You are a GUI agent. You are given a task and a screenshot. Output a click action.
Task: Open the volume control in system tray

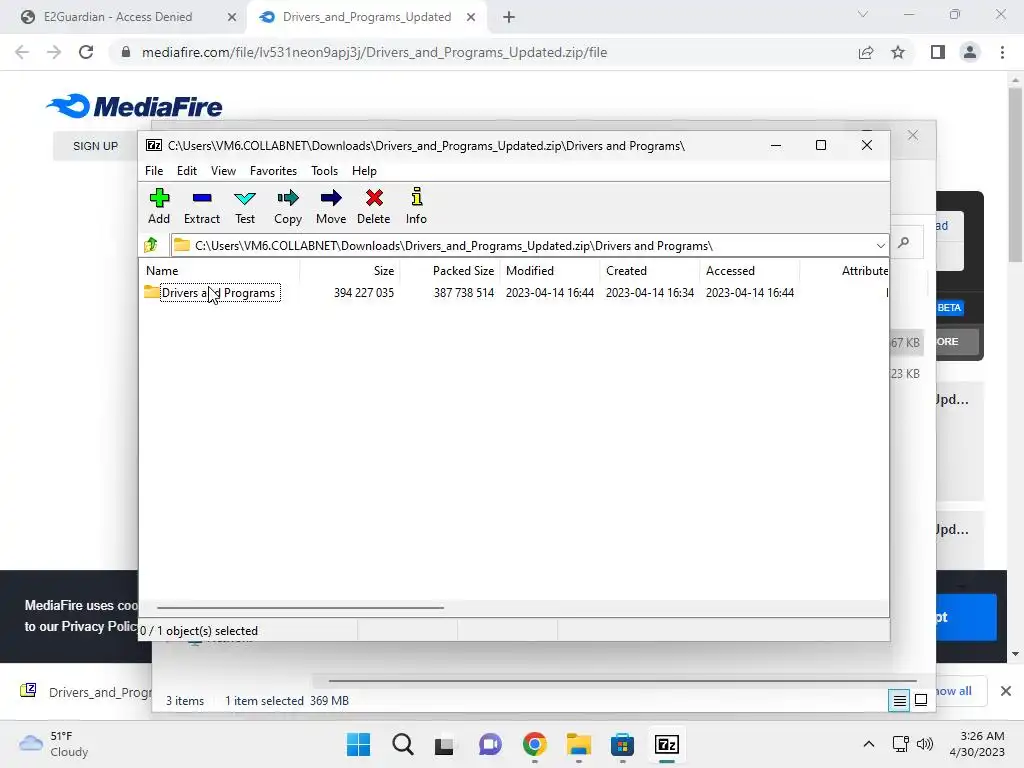pyautogui.click(x=924, y=744)
